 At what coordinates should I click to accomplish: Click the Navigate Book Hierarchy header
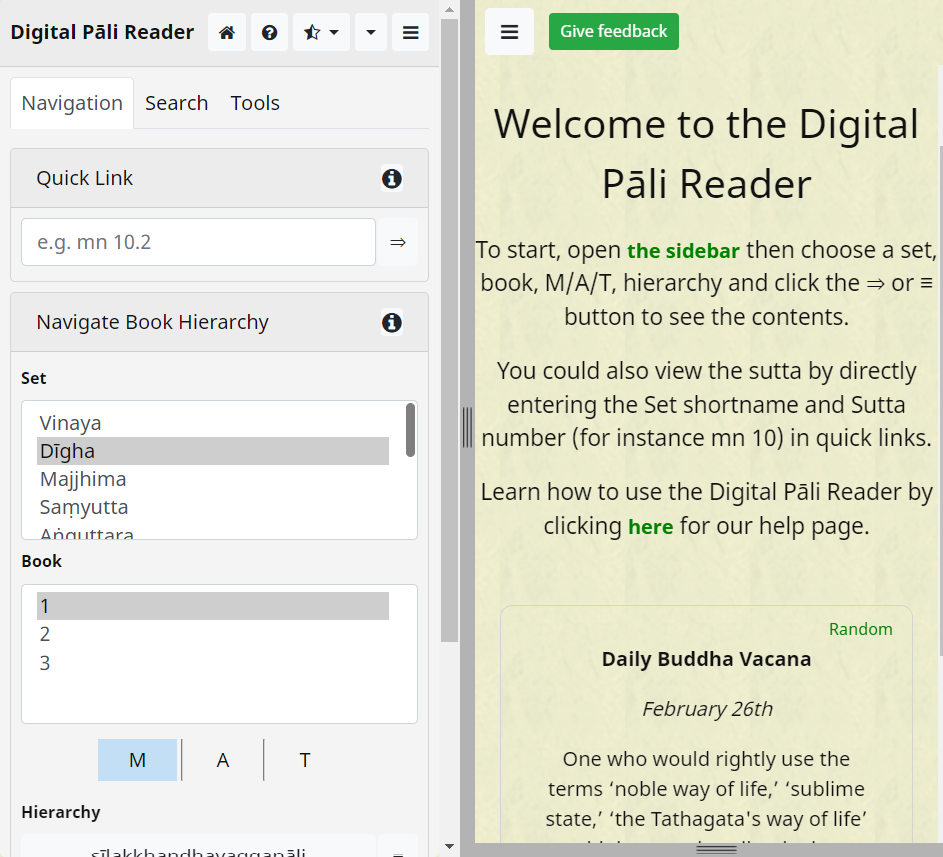click(x=220, y=322)
